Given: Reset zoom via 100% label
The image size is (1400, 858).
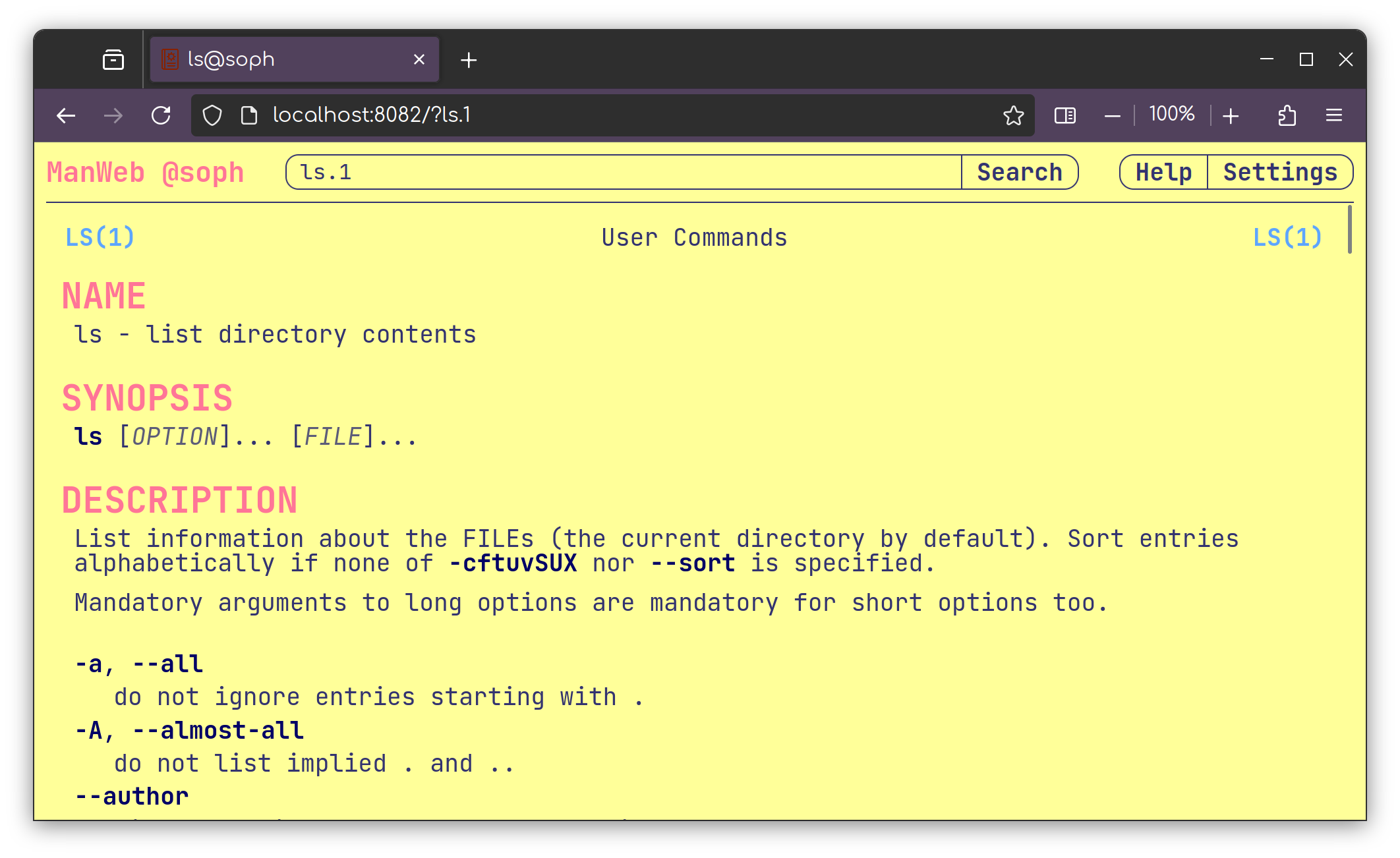Looking at the screenshot, I should point(1171,115).
